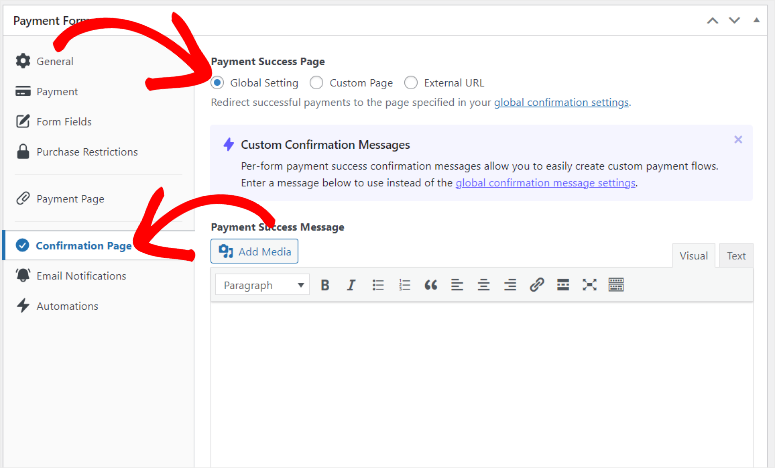This screenshot has width=775, height=468.
Task: Click inside the Payment Success Message editor
Action: (482, 384)
